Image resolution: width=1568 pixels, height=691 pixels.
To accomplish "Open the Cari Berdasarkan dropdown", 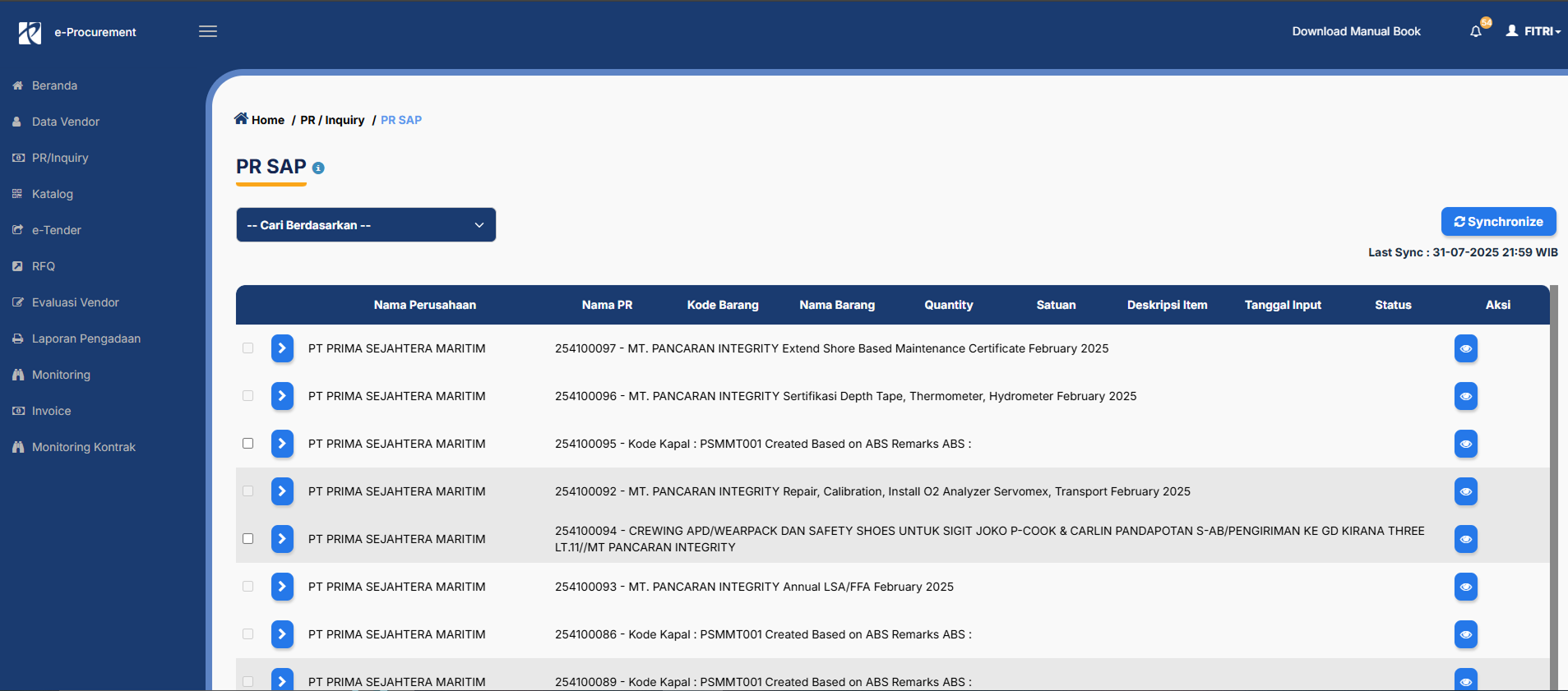I will 366,225.
